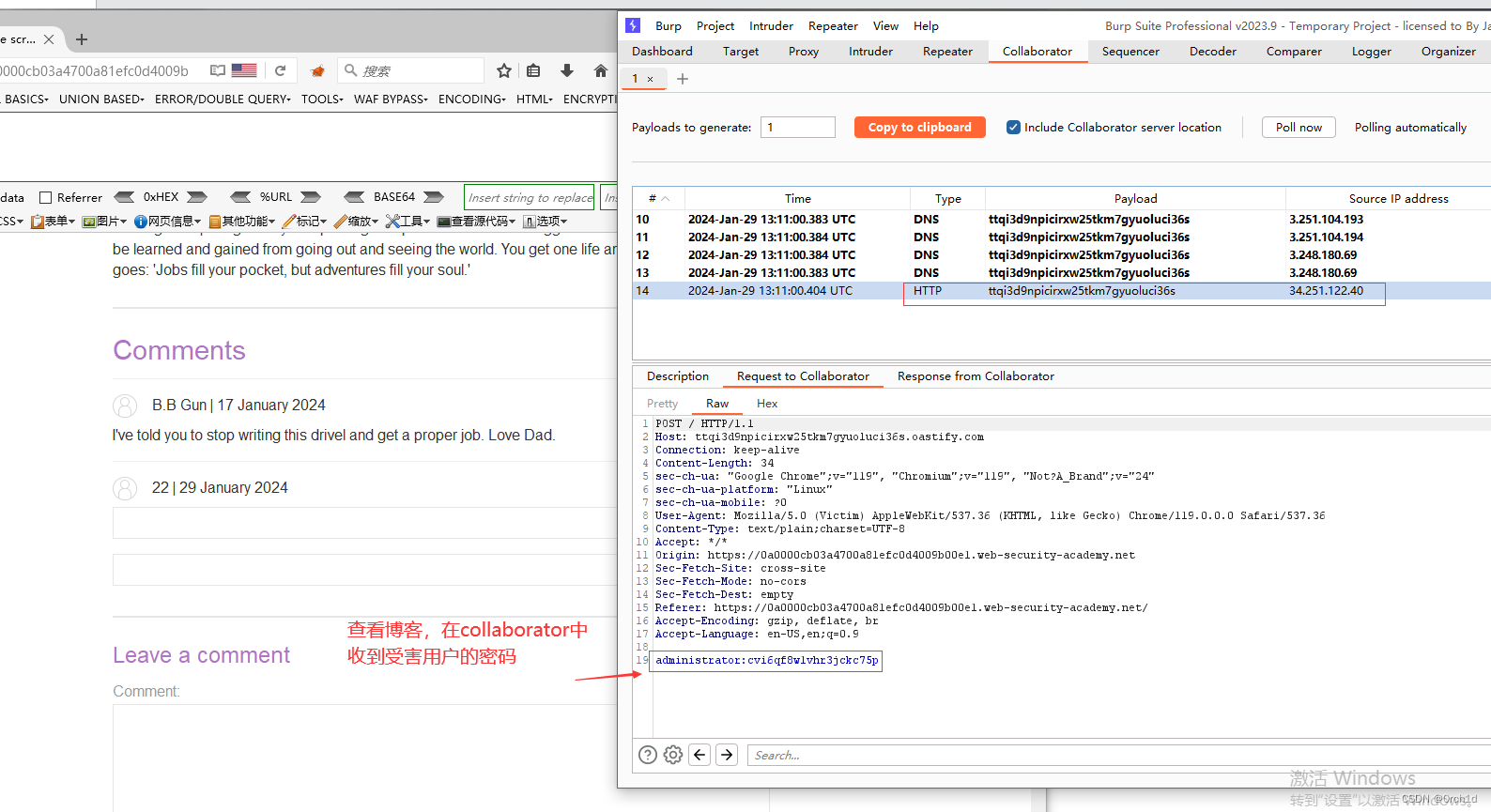Viewport: 1491px width, 812px height.
Task: Switch message view to Pretty
Action: click(x=662, y=404)
